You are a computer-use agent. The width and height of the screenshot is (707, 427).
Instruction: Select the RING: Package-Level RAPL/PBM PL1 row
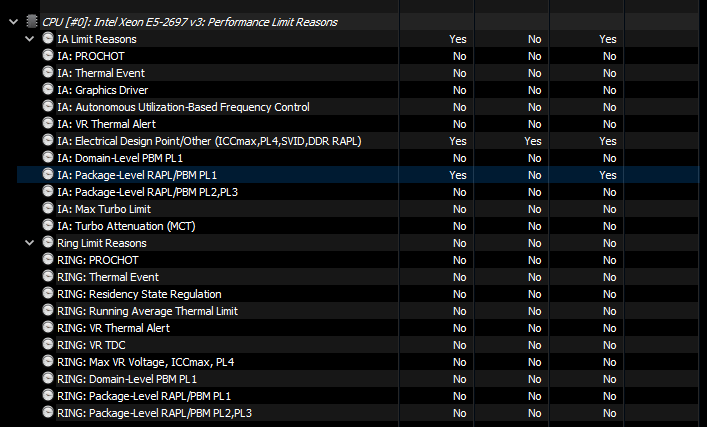[144, 396]
